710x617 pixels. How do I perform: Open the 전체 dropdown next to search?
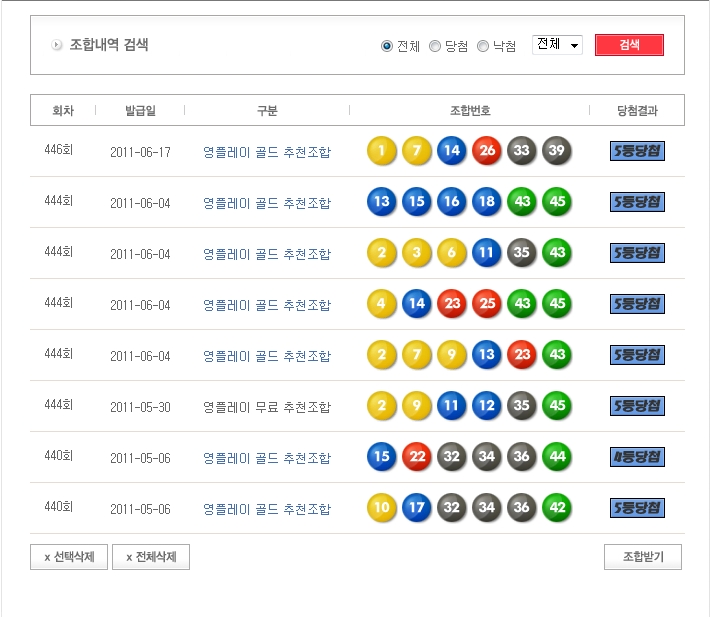557,45
